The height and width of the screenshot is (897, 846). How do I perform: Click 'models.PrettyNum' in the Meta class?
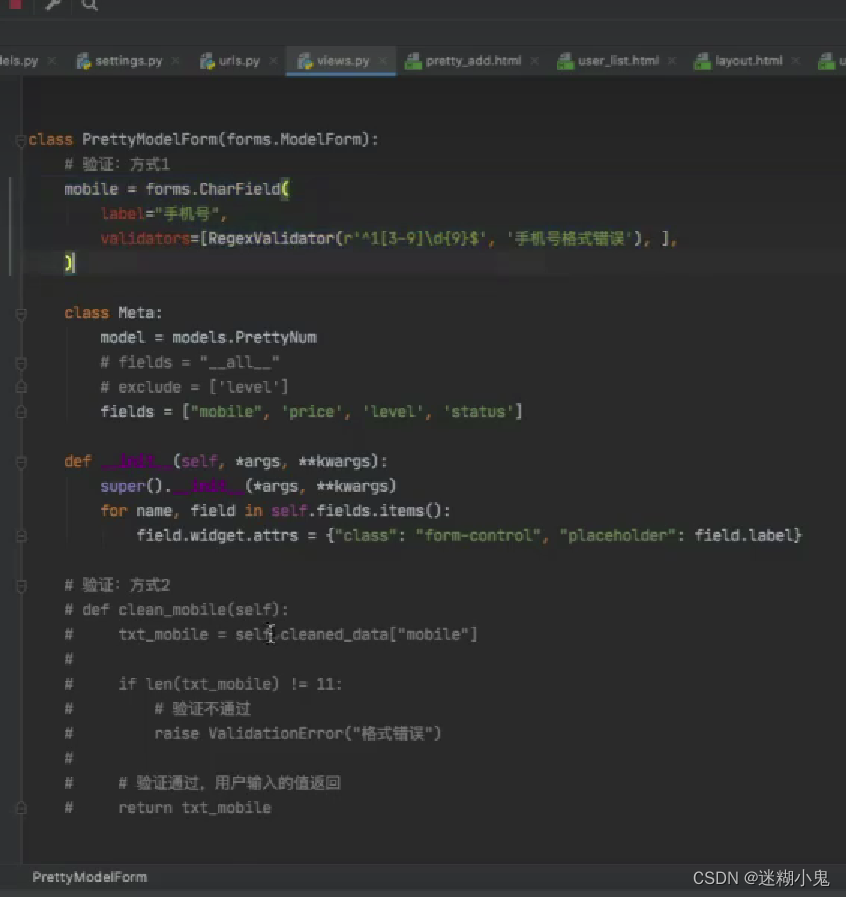point(244,338)
